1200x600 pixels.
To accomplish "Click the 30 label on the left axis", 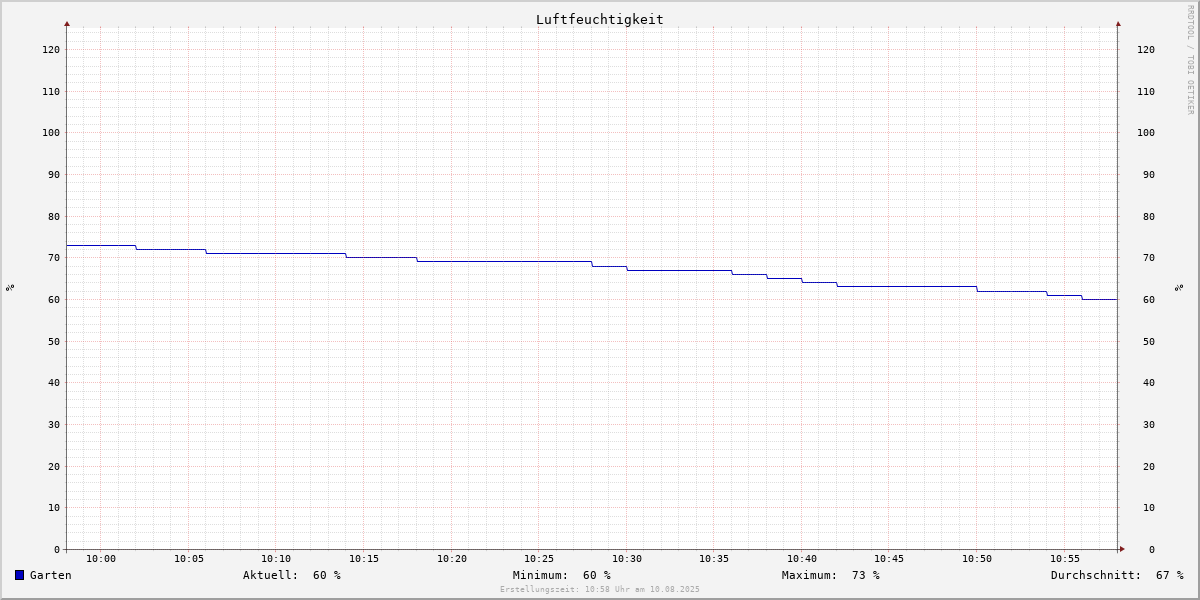I will pyautogui.click(x=54, y=425).
